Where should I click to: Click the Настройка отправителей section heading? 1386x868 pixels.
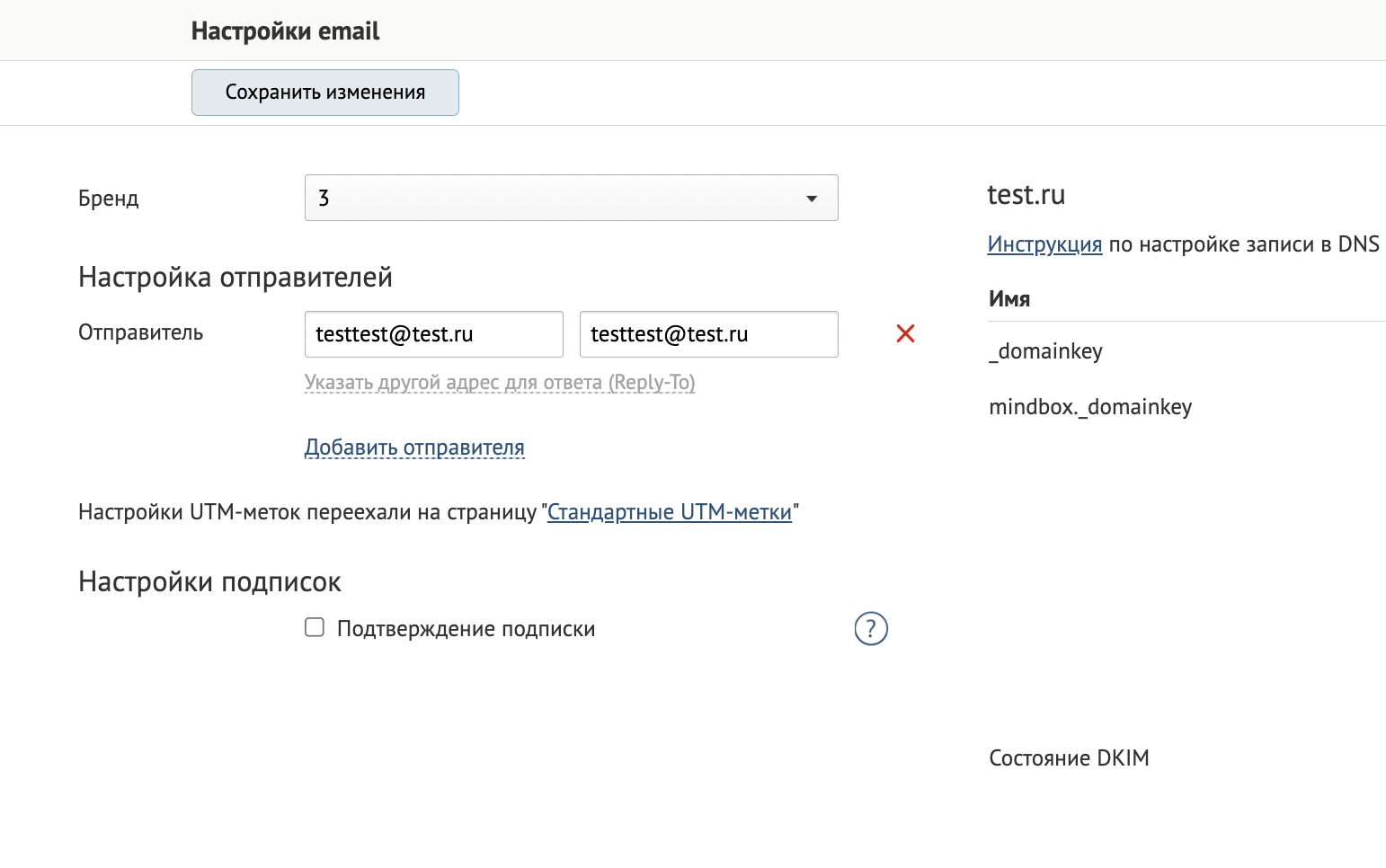click(235, 277)
